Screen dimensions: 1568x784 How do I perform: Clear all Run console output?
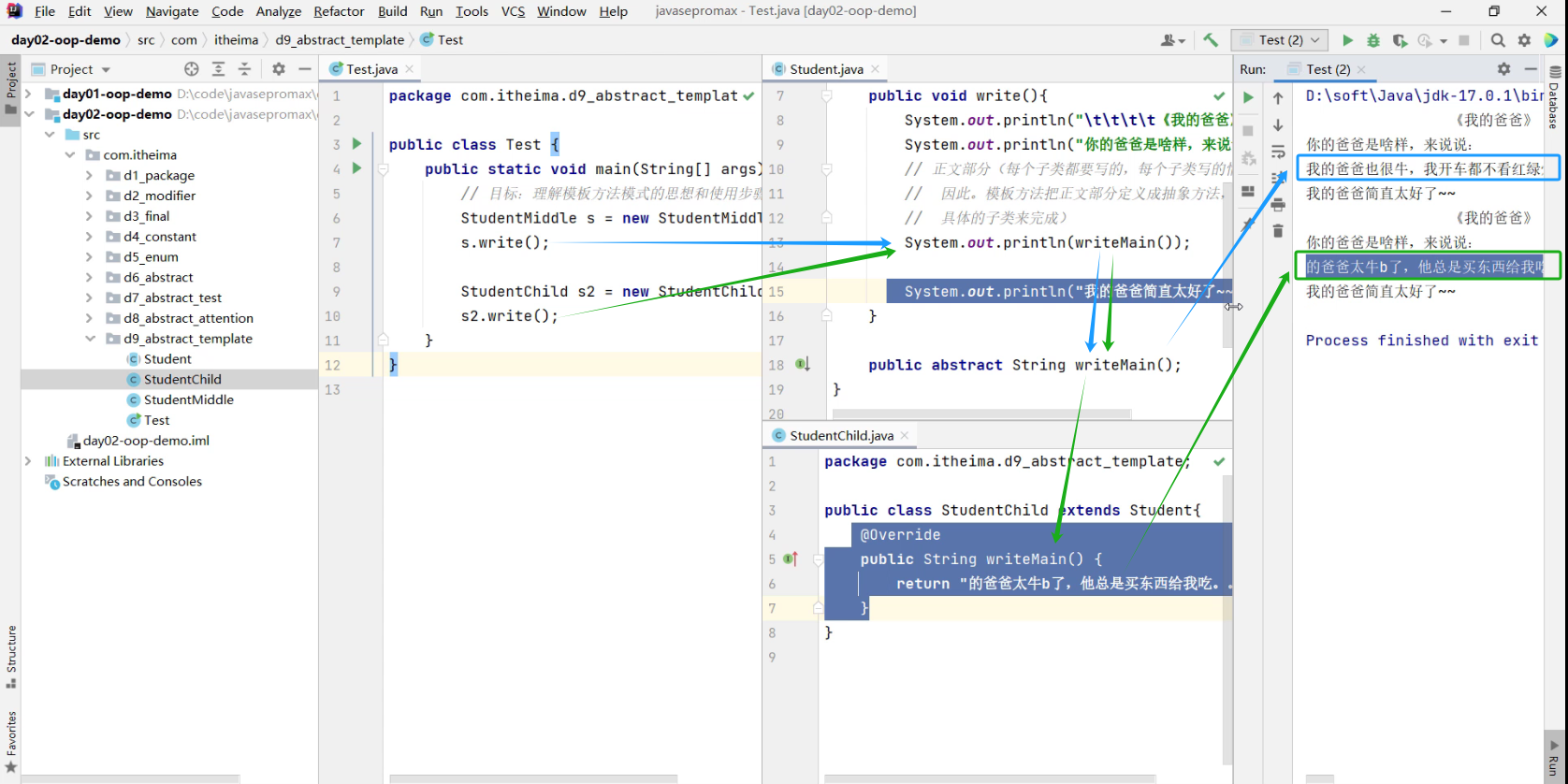(x=1278, y=230)
